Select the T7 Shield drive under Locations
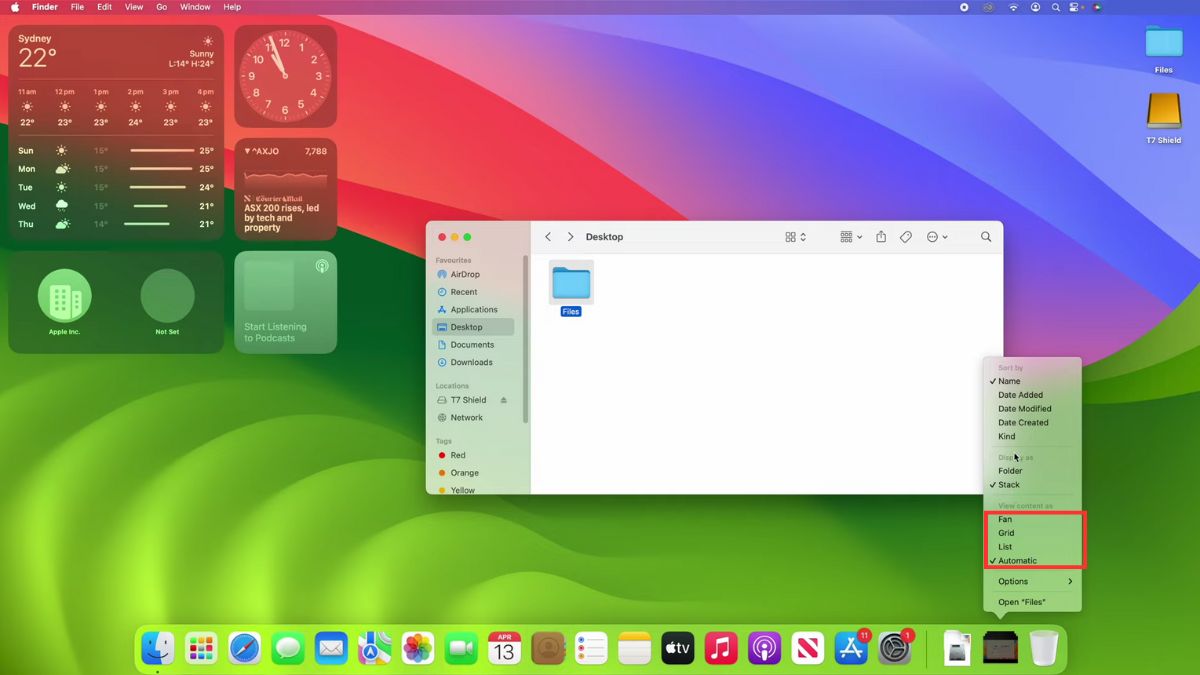The image size is (1200, 675). [468, 399]
